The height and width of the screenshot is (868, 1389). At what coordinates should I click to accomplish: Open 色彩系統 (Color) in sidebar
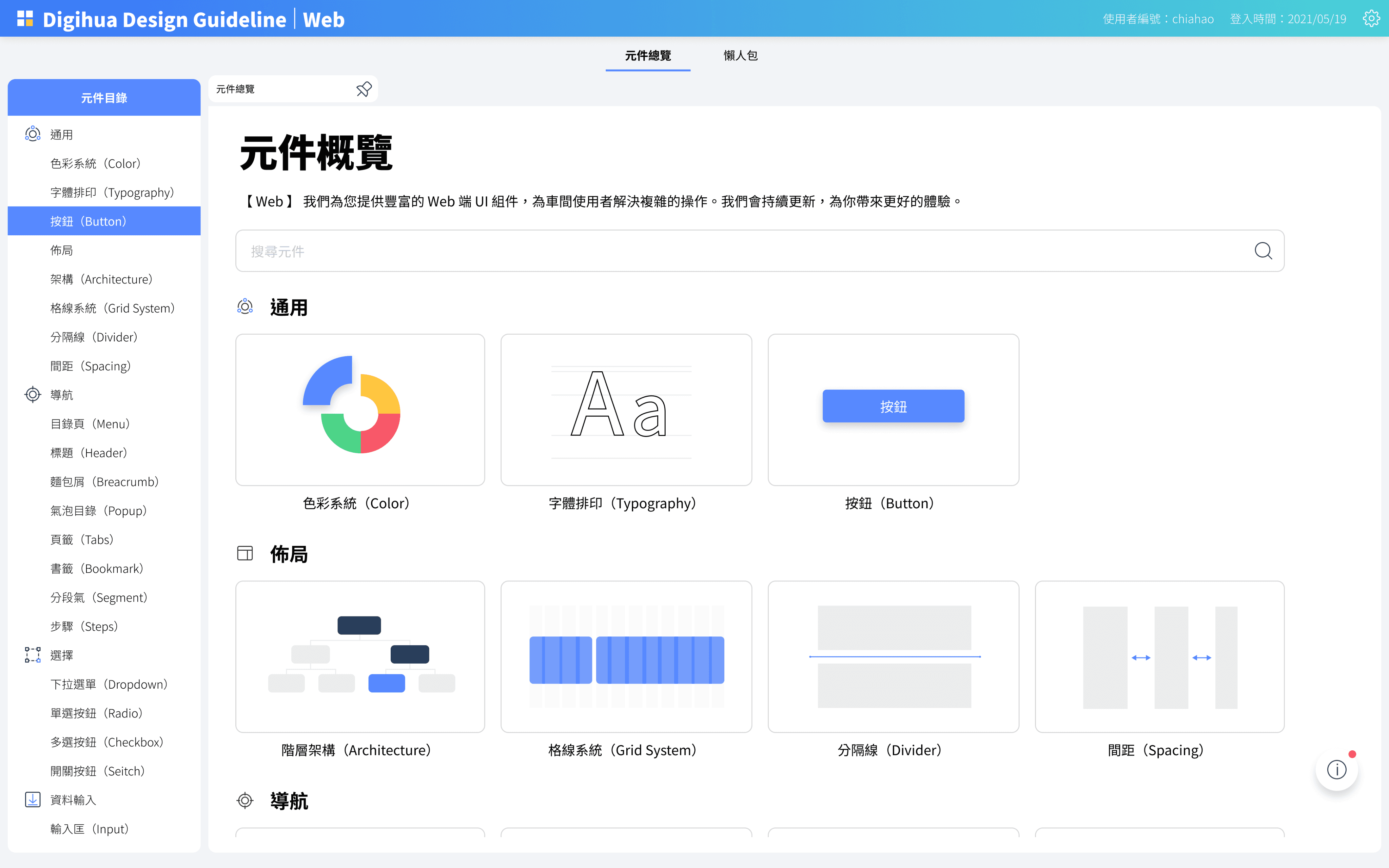[x=95, y=164]
